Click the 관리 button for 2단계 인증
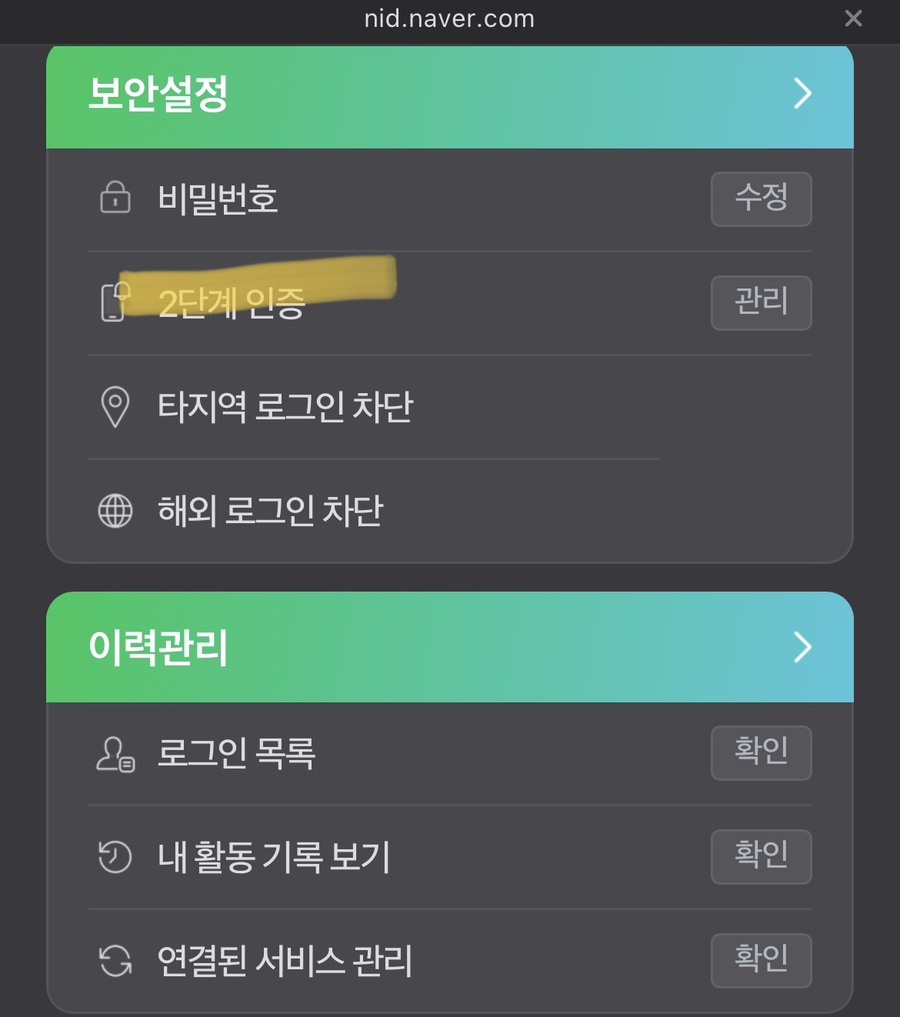Viewport: 900px width, 1017px height. [x=761, y=303]
